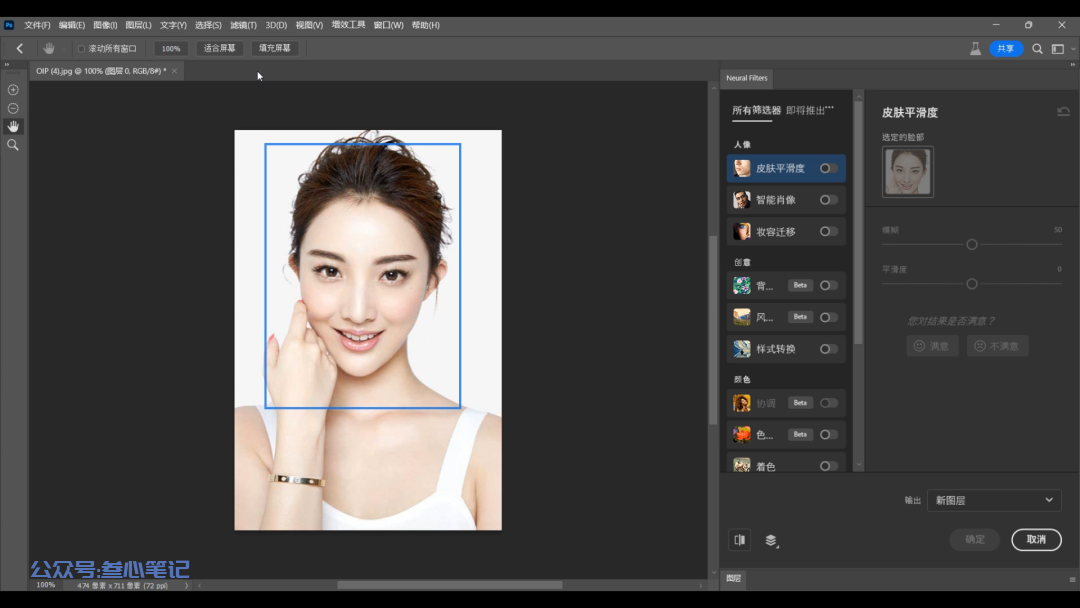The height and width of the screenshot is (608, 1080).
Task: Tick the 滚动所有窗口 checkbox
Action: [81, 49]
